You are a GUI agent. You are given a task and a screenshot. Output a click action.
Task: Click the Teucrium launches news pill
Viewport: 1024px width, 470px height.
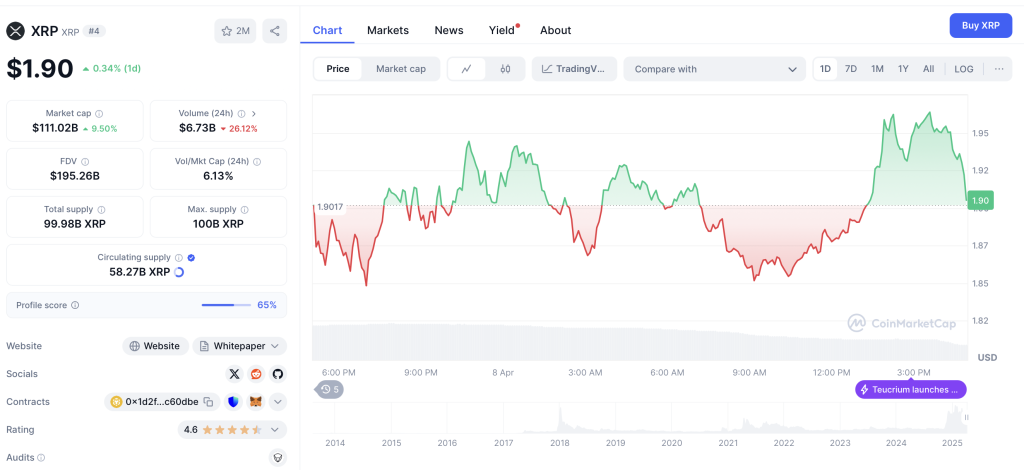[911, 390]
